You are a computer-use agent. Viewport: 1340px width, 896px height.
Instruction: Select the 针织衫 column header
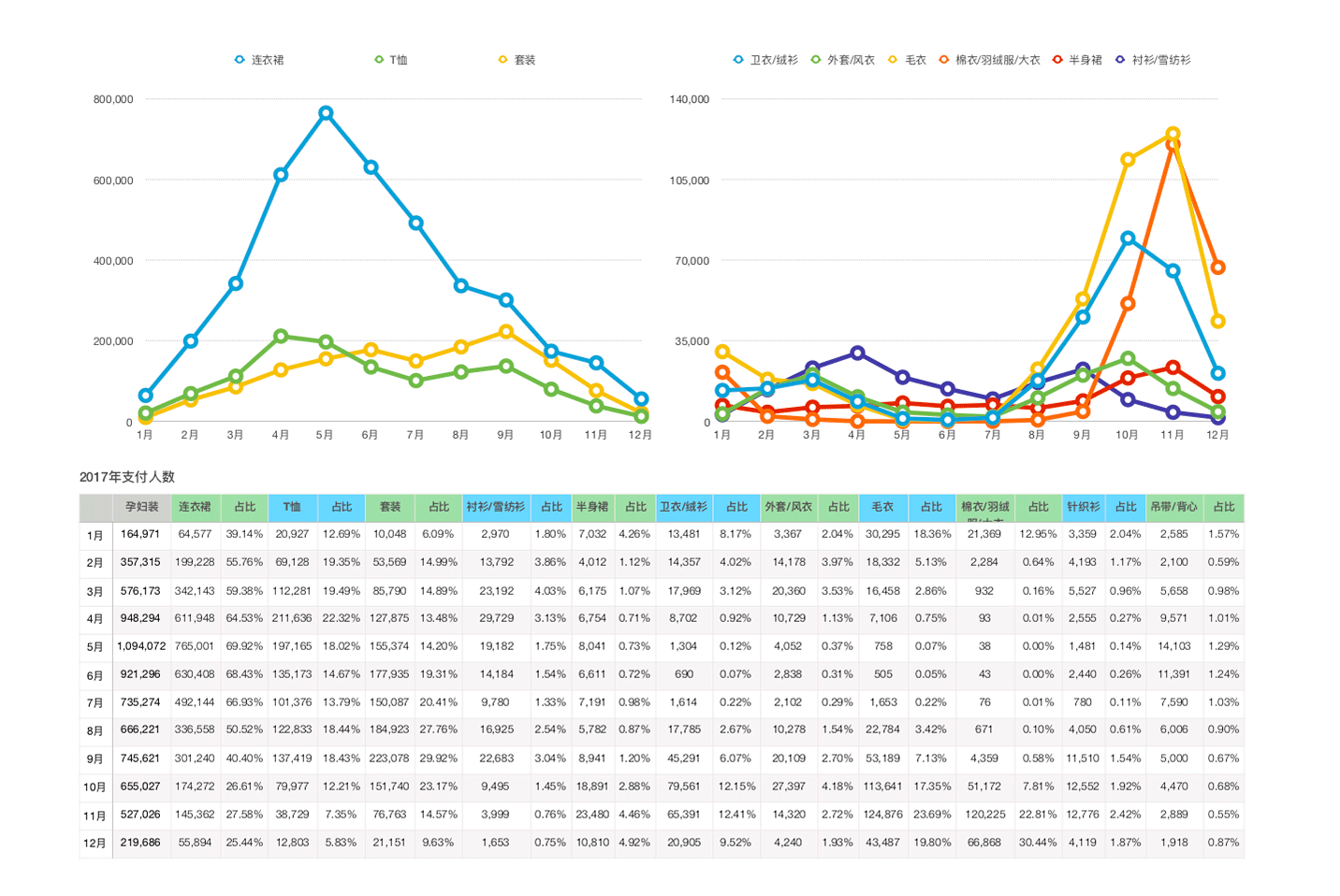click(1083, 507)
